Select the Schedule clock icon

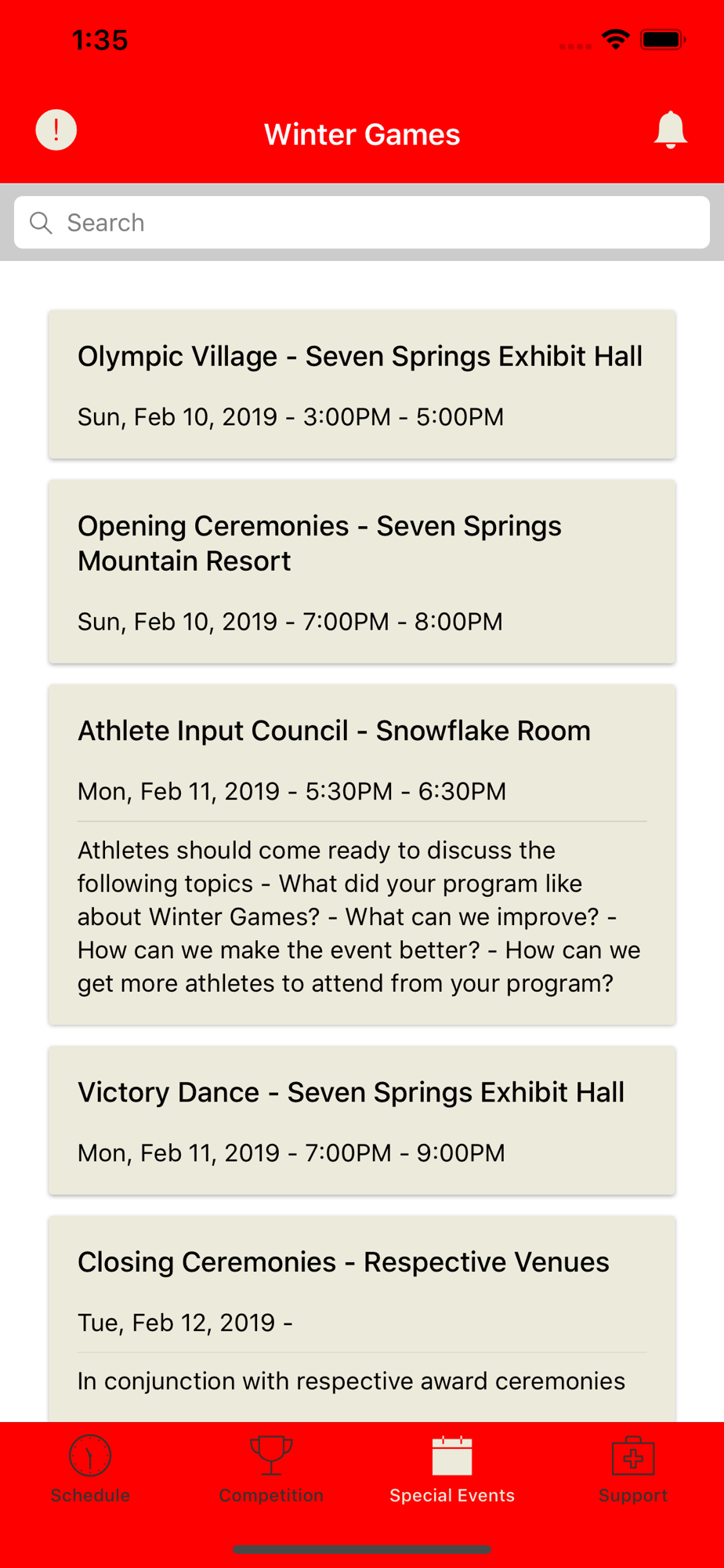coord(90,1456)
